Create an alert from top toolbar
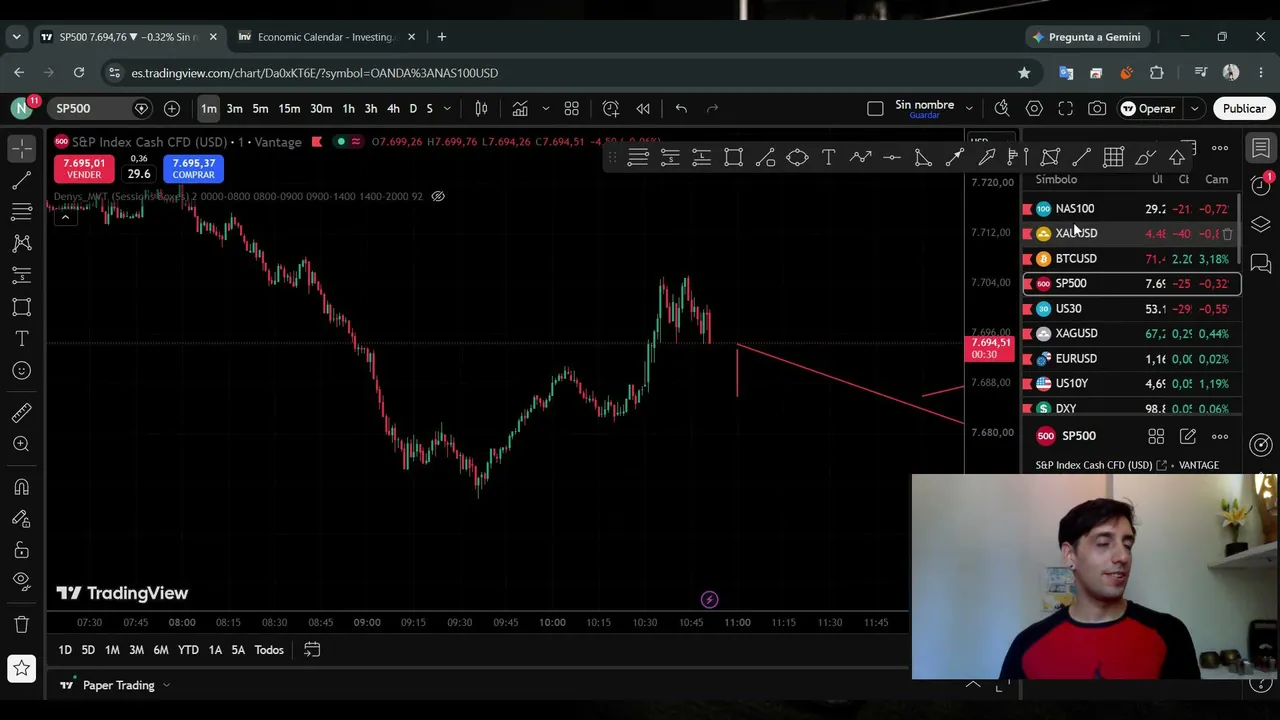The height and width of the screenshot is (720, 1280). [611, 108]
